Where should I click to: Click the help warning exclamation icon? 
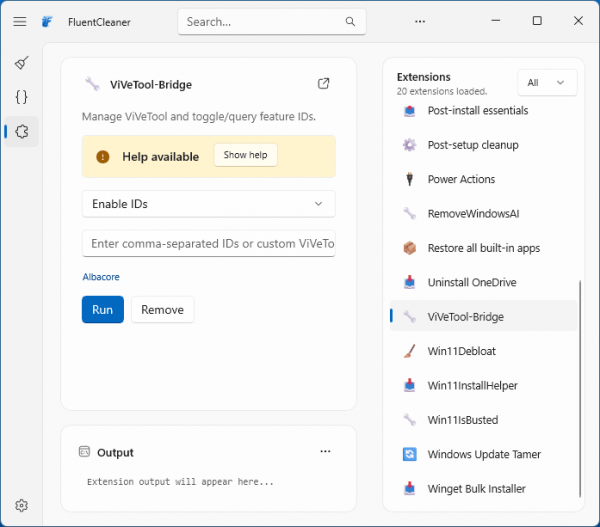click(x=103, y=157)
